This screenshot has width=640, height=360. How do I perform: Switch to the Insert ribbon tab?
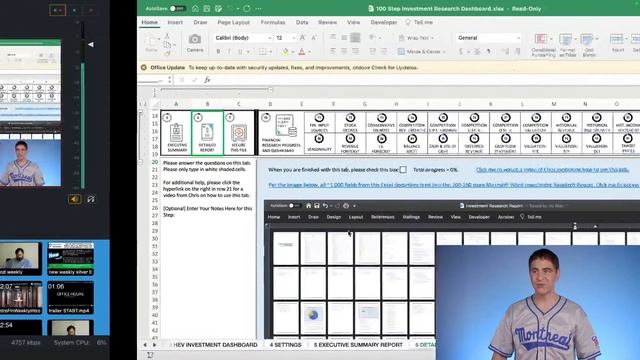(x=175, y=22)
